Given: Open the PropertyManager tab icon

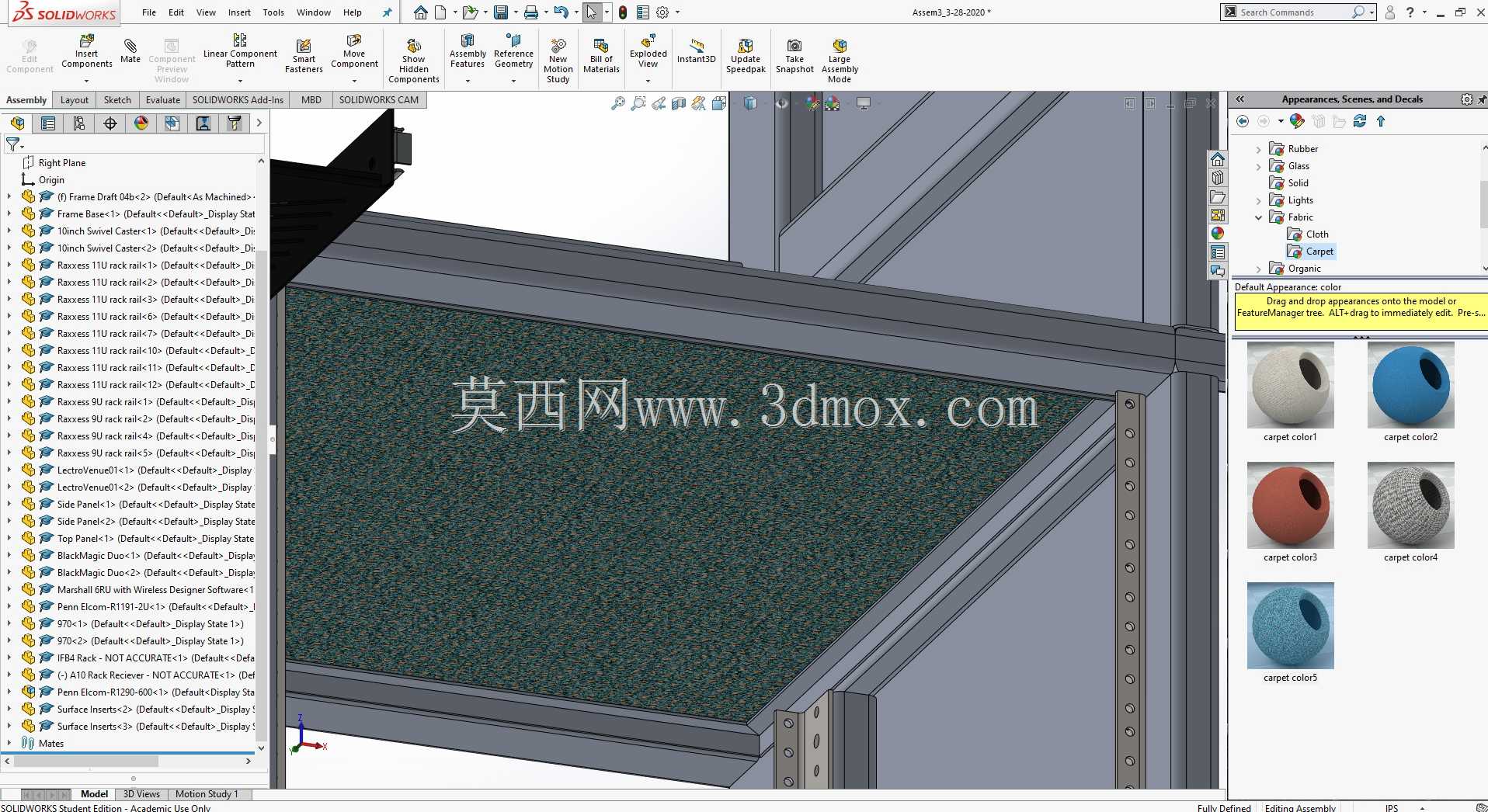Looking at the screenshot, I should pos(48,123).
